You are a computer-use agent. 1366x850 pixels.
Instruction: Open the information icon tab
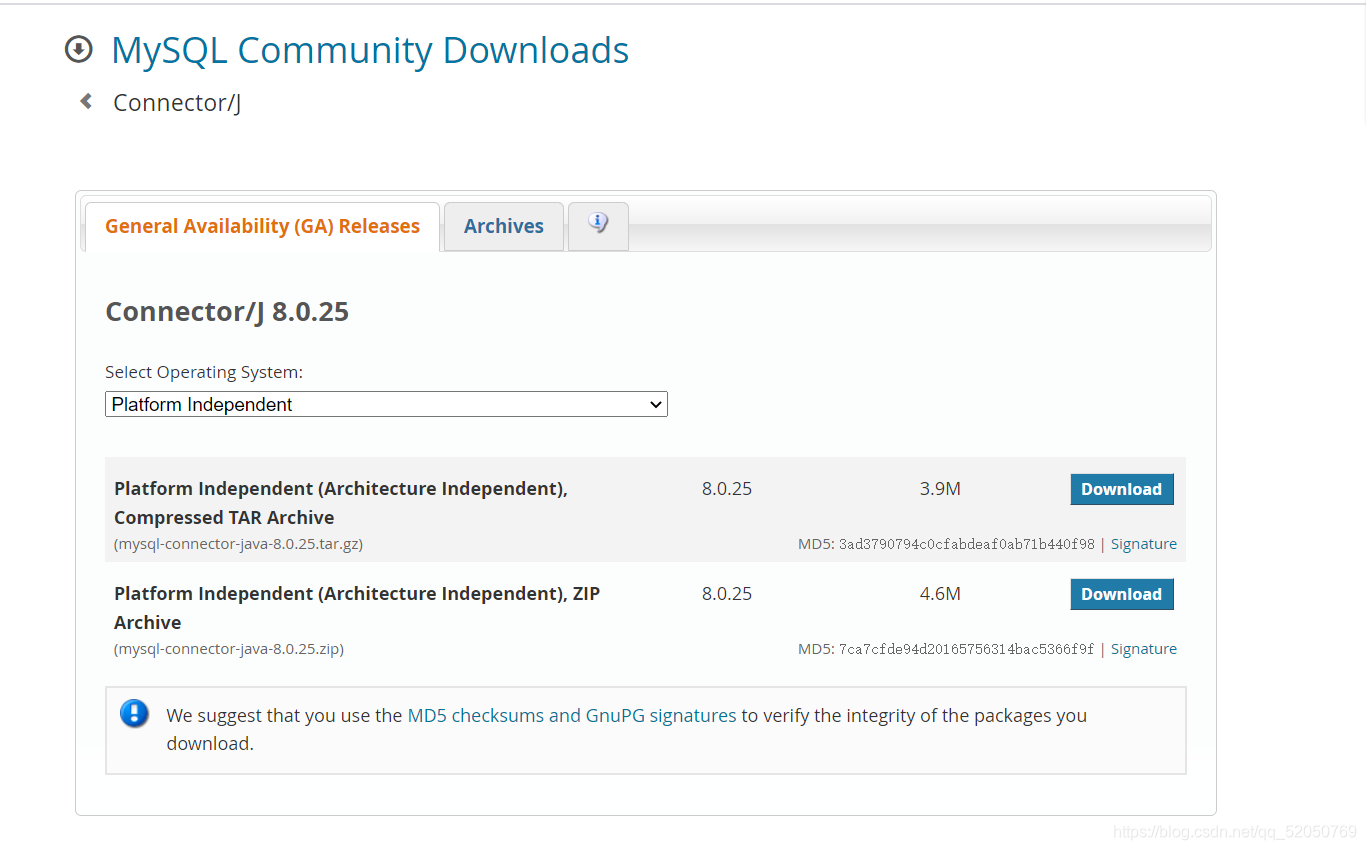[598, 225]
